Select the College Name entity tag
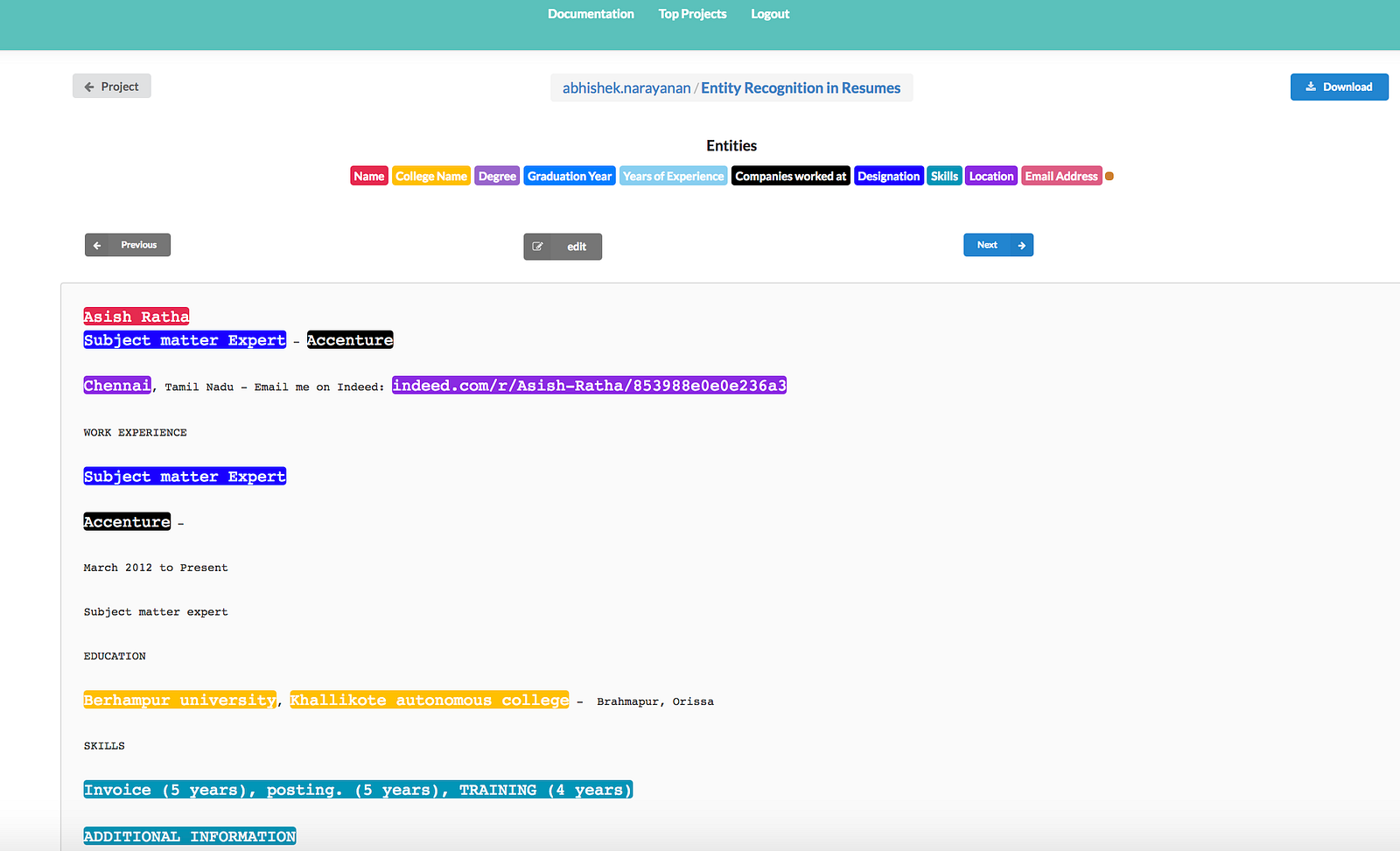This screenshot has width=1400, height=851. point(431,176)
